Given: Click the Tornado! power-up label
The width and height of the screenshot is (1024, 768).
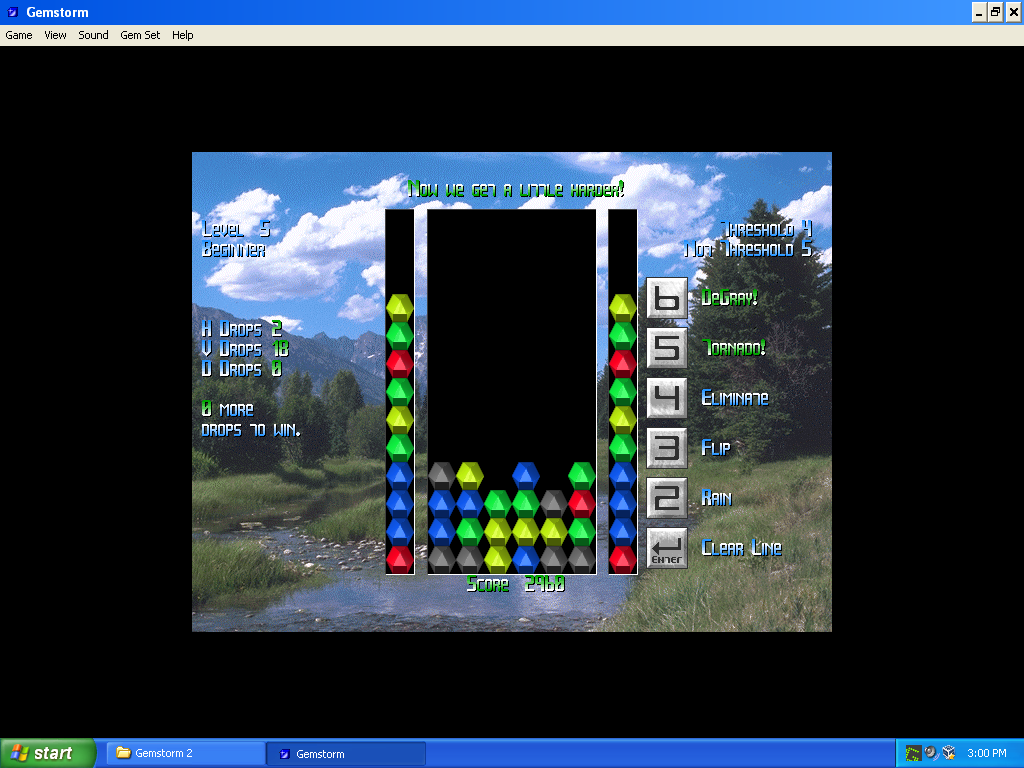Looking at the screenshot, I should pyautogui.click(x=734, y=348).
